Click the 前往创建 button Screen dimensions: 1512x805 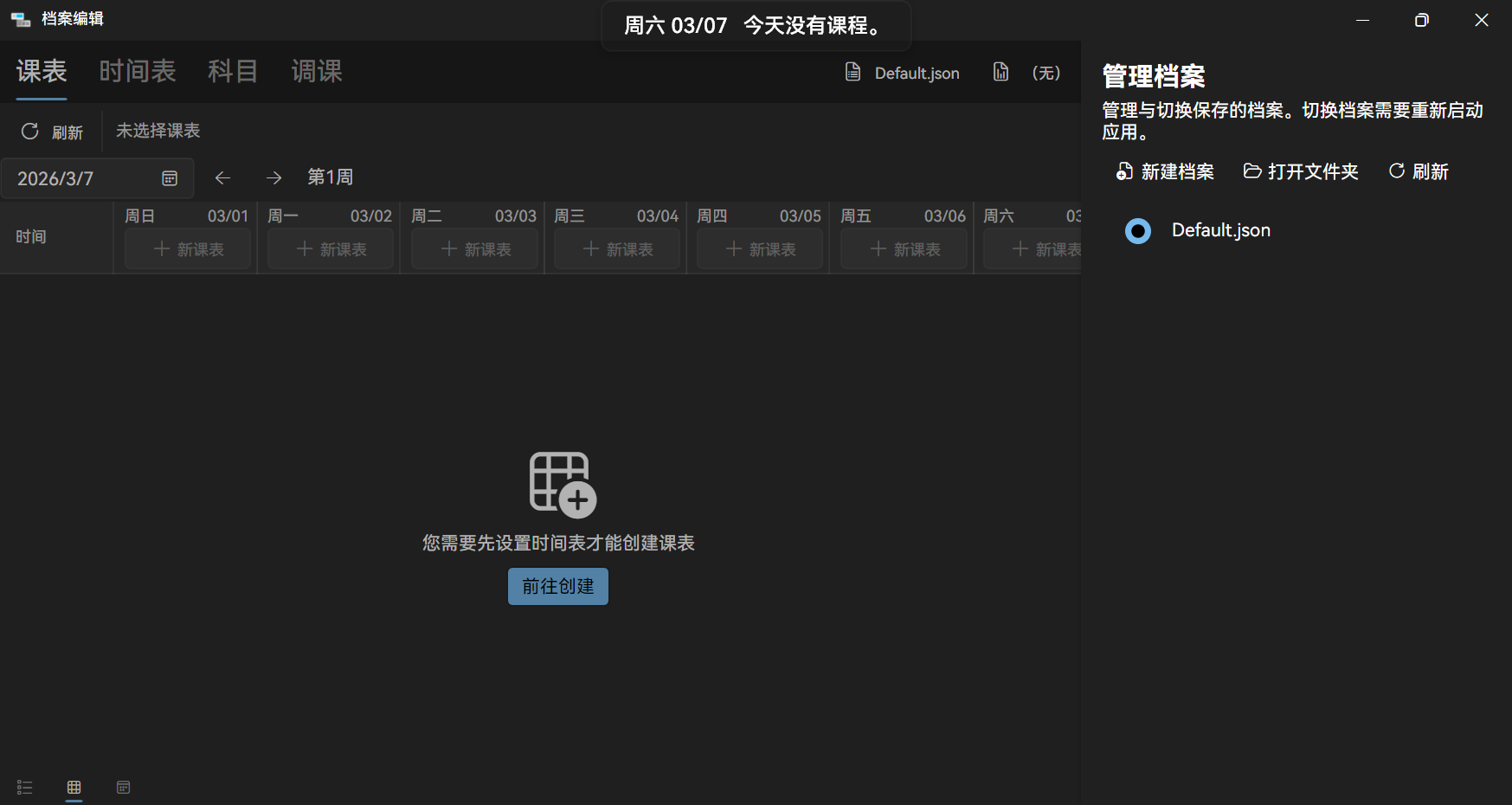tap(557, 586)
